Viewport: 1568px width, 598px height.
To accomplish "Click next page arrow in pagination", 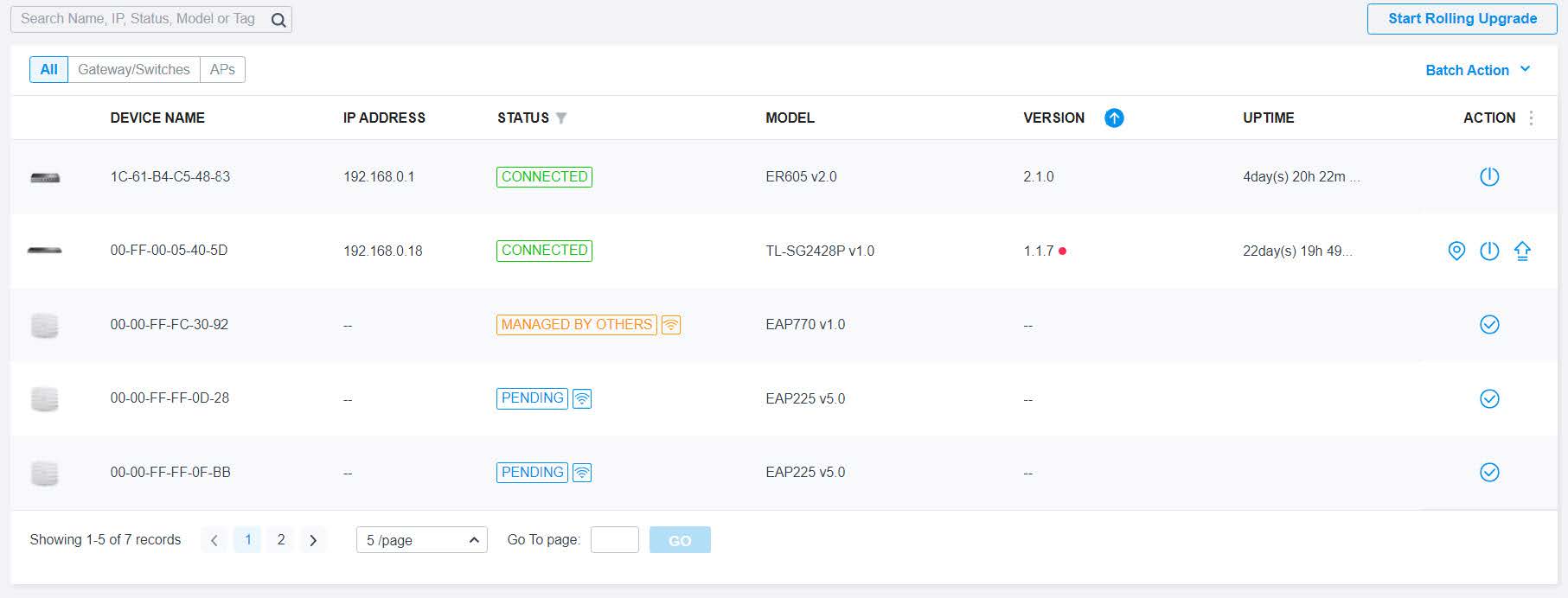I will (313, 540).
